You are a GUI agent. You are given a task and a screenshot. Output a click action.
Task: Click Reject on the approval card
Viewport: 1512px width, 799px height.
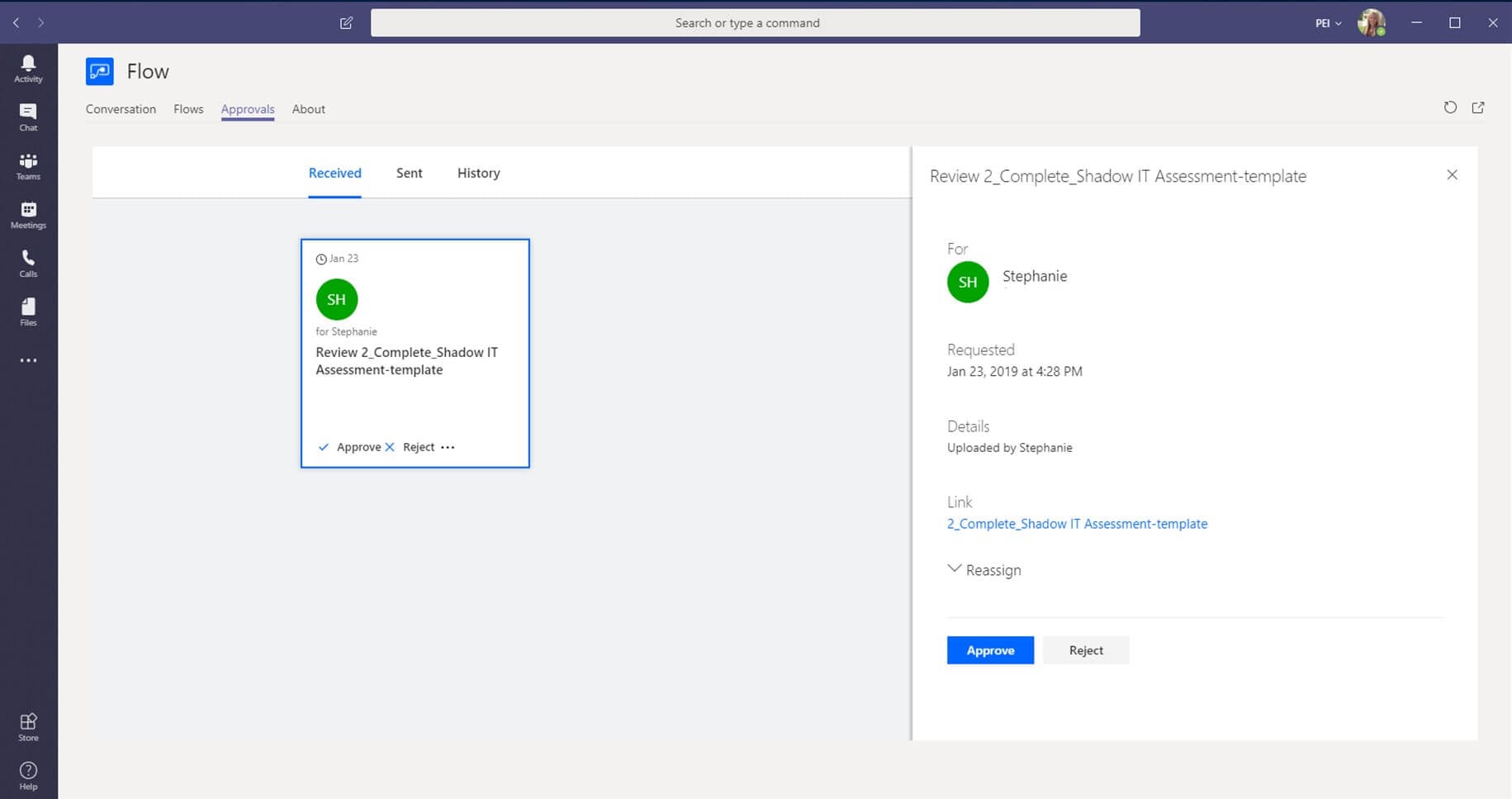coord(410,447)
